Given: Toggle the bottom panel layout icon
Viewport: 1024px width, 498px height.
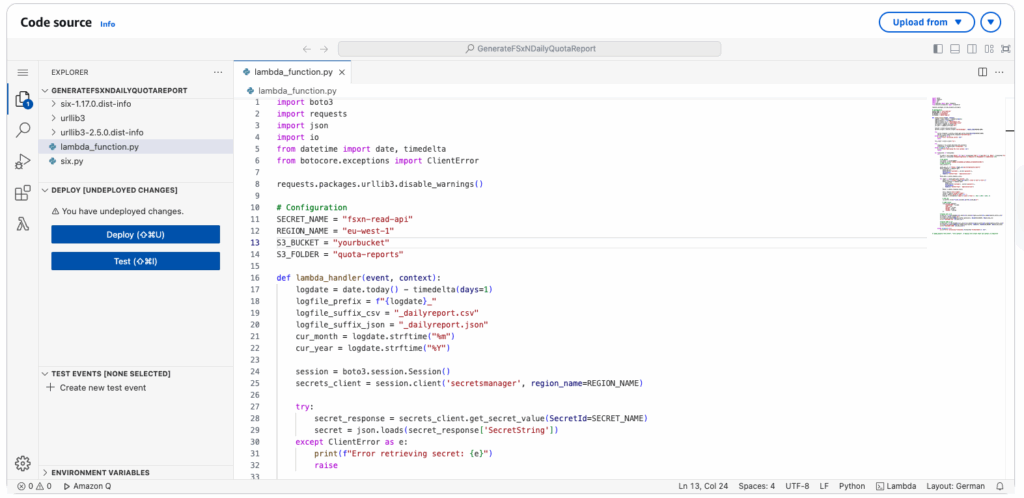Looking at the screenshot, I should (955, 49).
